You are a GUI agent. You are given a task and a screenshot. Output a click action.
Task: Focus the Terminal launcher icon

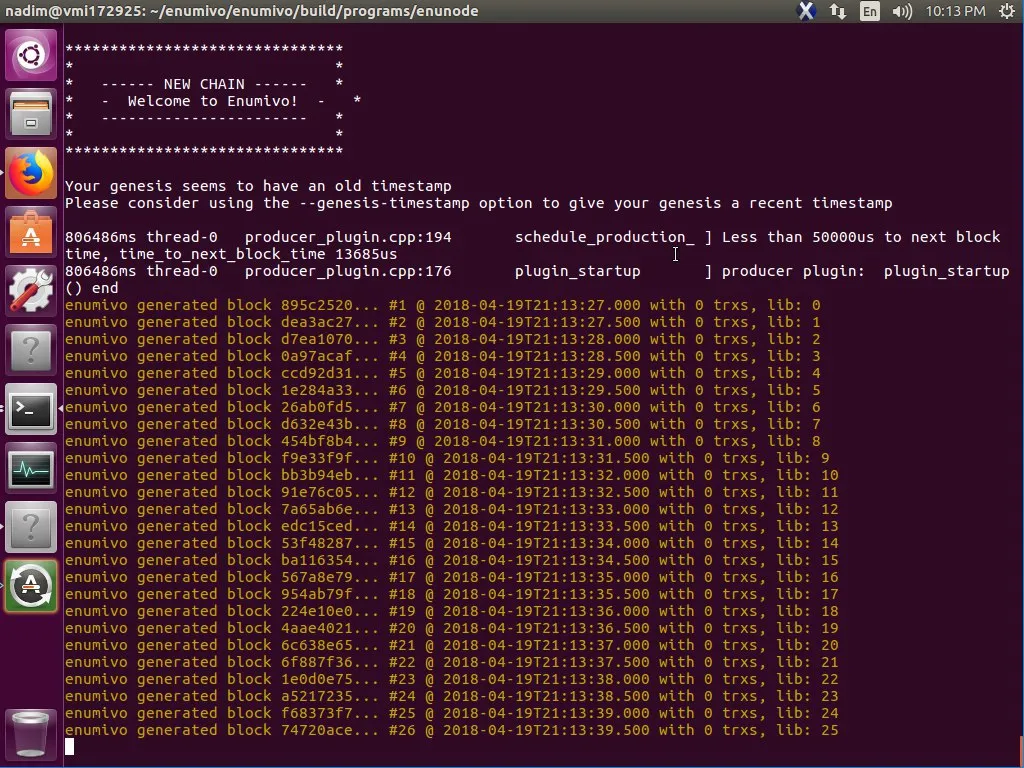(31, 409)
